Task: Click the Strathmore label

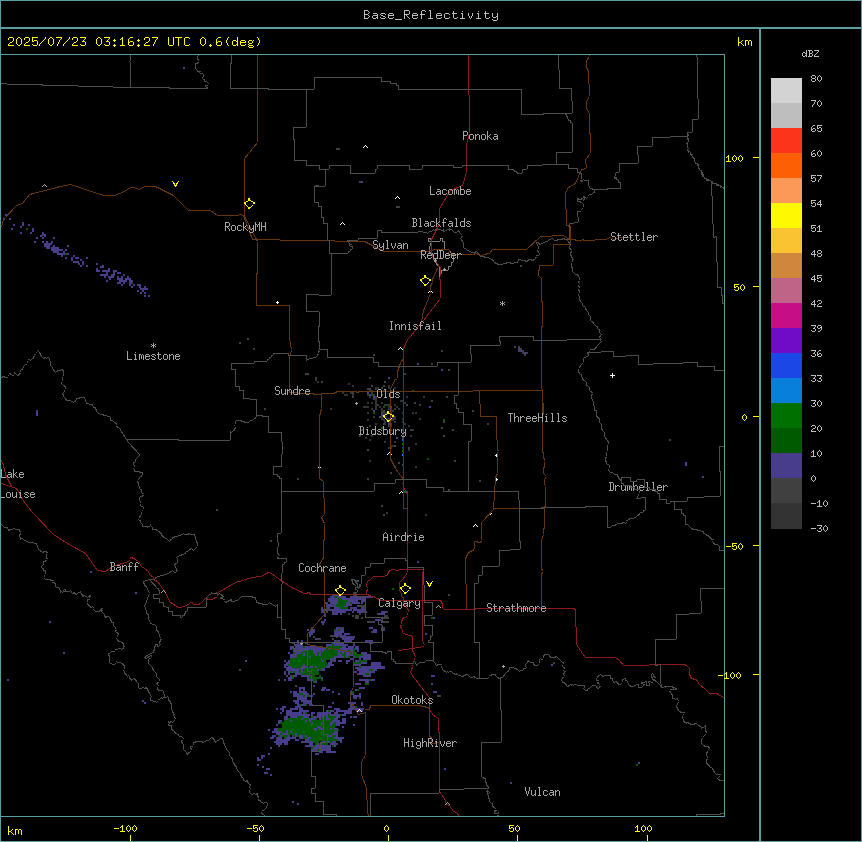Action: [516, 608]
